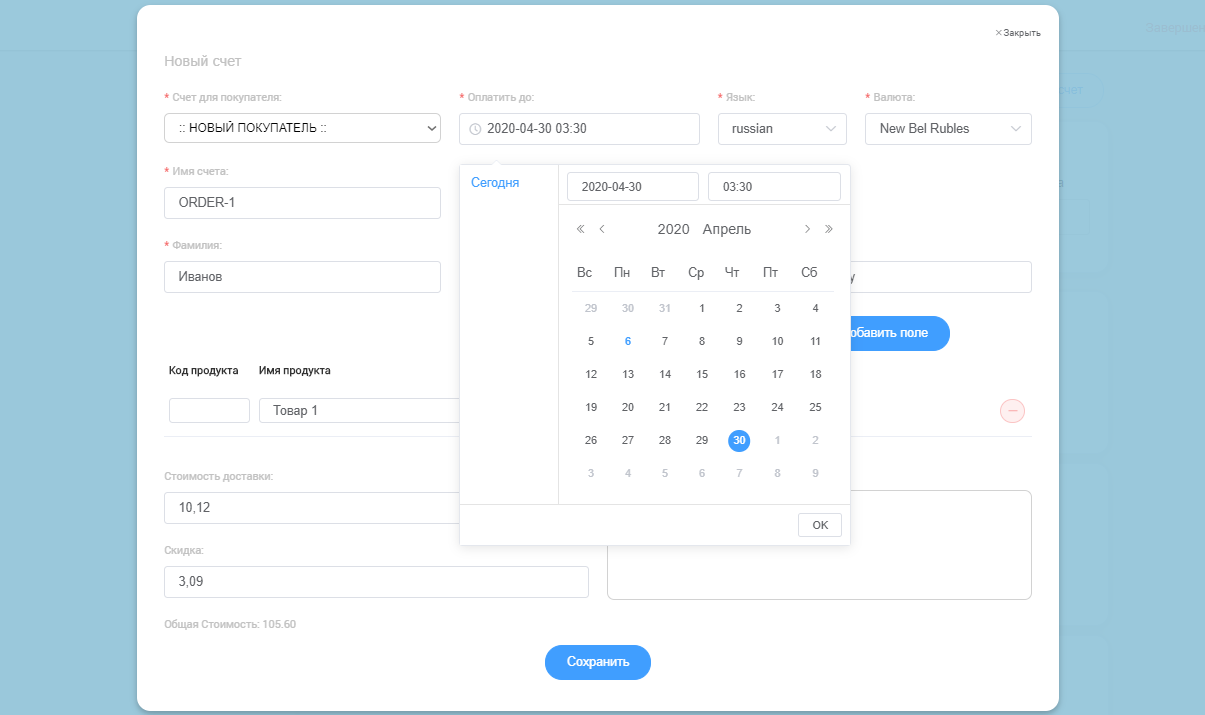
Task: Pick April 15 in the calendar
Action: 702,374
